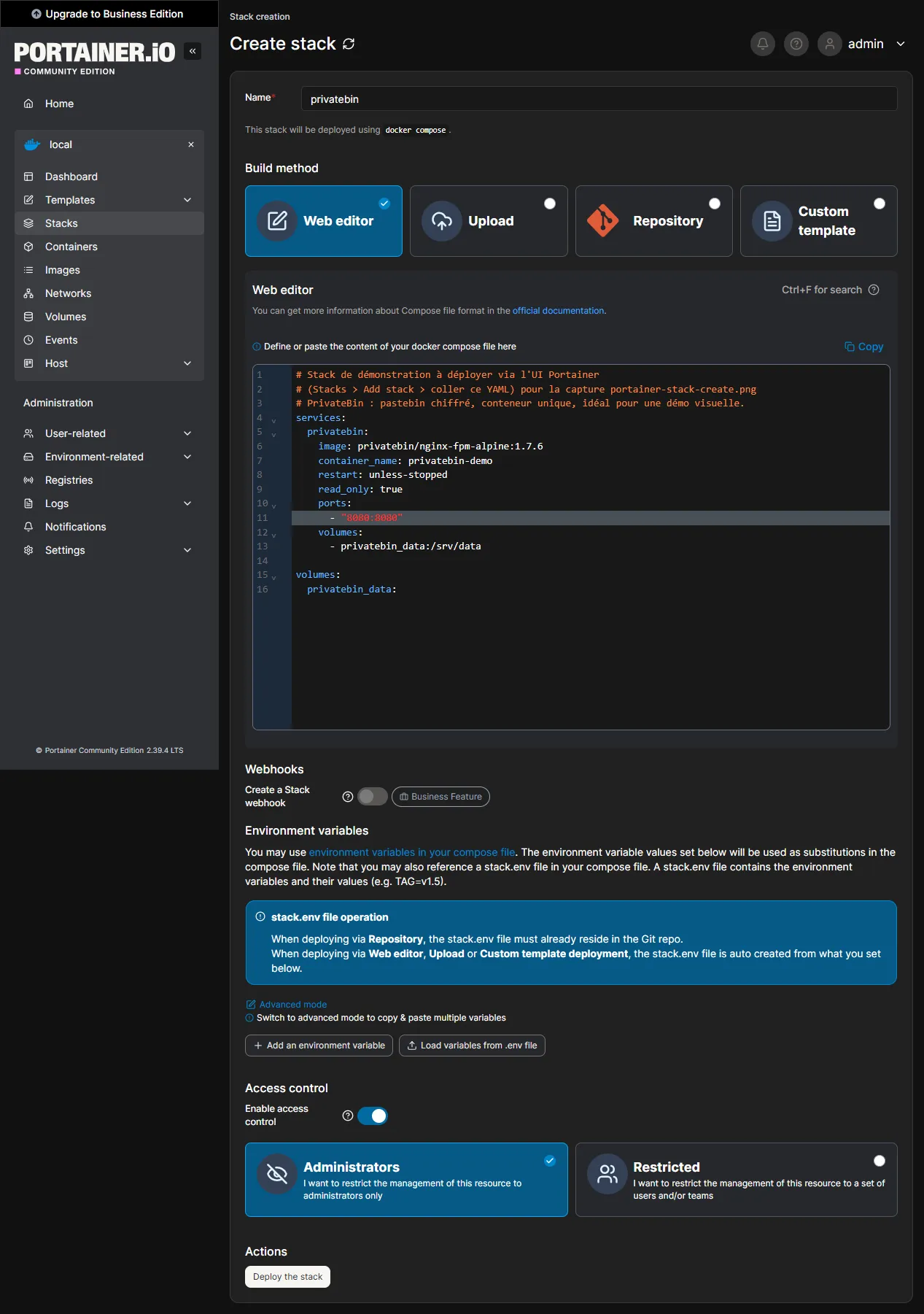
Task: Open the official documentation link
Action: (x=559, y=311)
